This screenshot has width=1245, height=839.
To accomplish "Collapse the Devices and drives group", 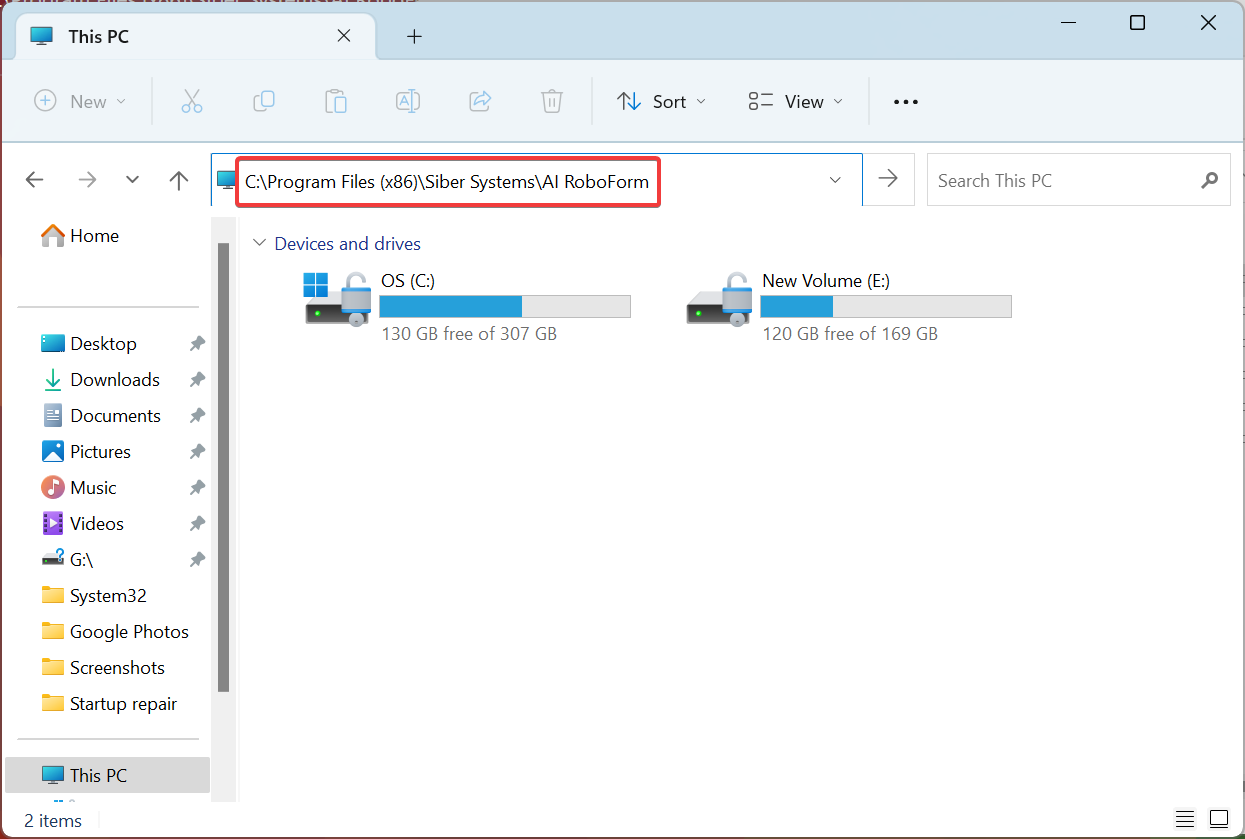I will (x=260, y=243).
